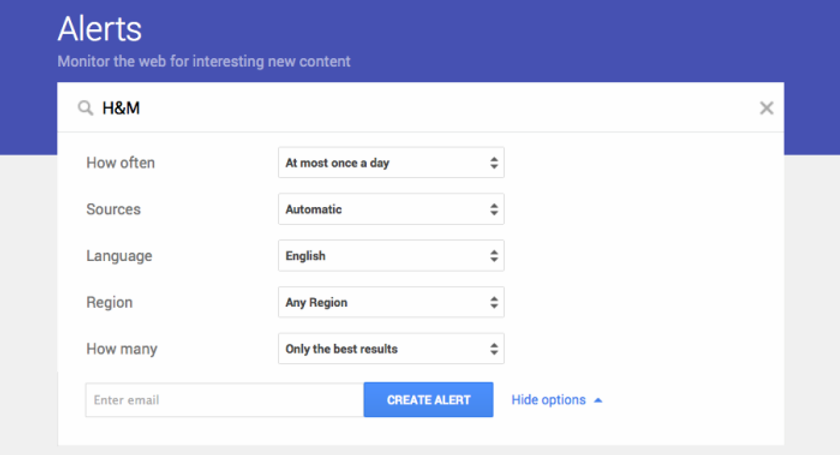This screenshot has width=840, height=455.
Task: Clear the H&M query with the X icon
Action: 767,108
